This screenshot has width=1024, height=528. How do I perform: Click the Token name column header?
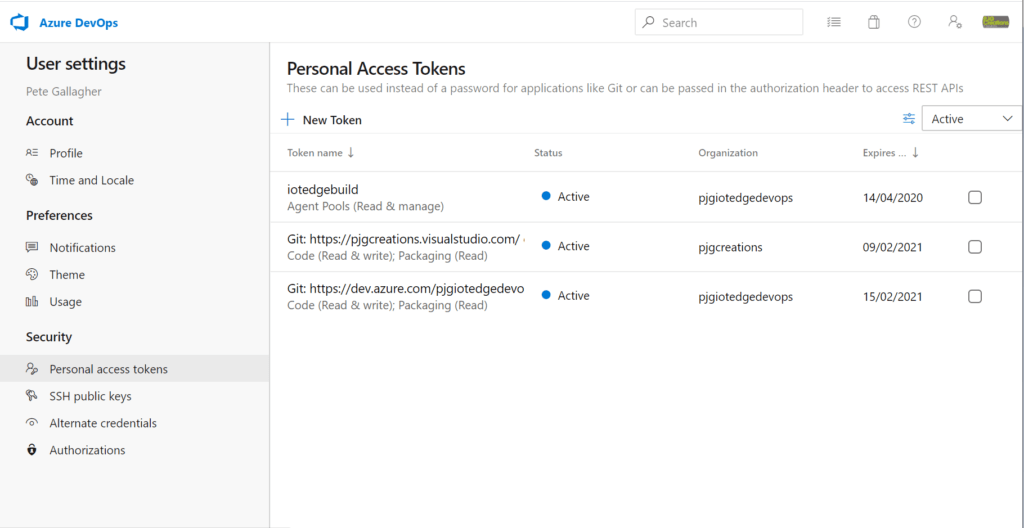(315, 152)
